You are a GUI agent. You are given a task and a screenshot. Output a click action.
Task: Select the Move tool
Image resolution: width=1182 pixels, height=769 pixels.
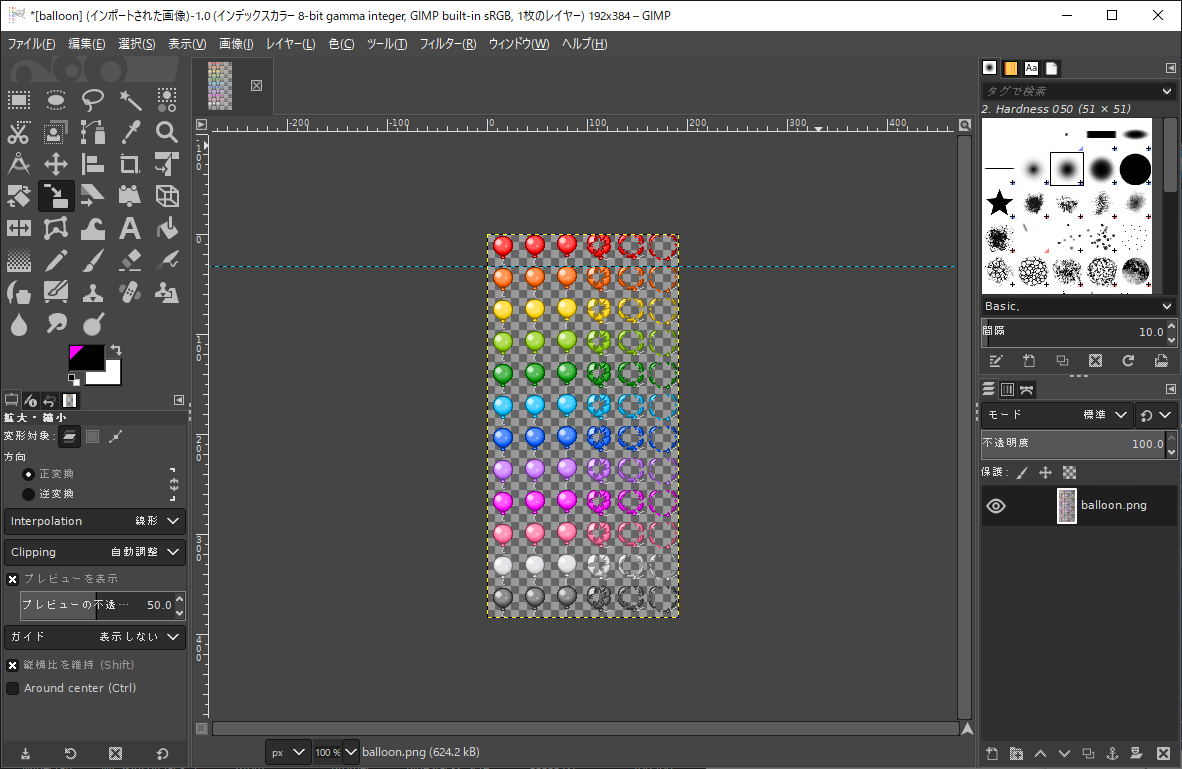[56, 164]
